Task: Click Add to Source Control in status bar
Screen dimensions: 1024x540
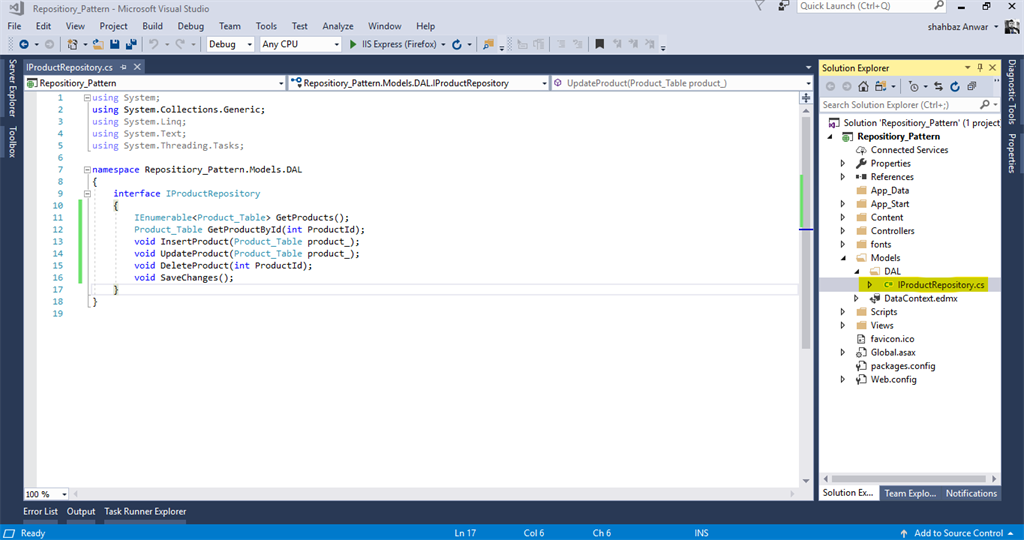Action: [957, 533]
